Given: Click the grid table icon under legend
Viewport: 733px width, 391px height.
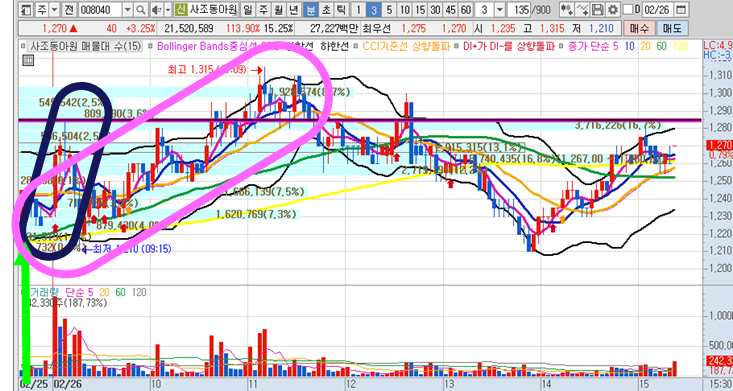Looking at the screenshot, I should [x=28, y=60].
